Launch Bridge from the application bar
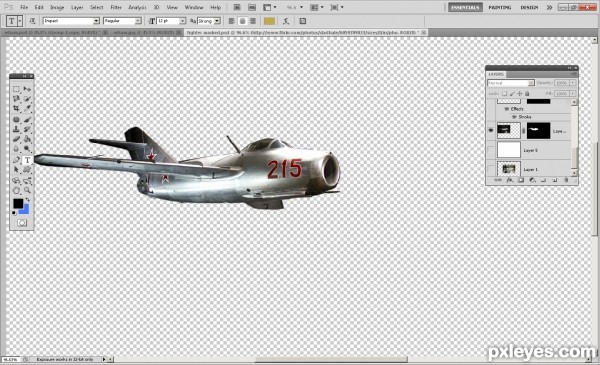This screenshot has width=600, height=365. tap(237, 7)
